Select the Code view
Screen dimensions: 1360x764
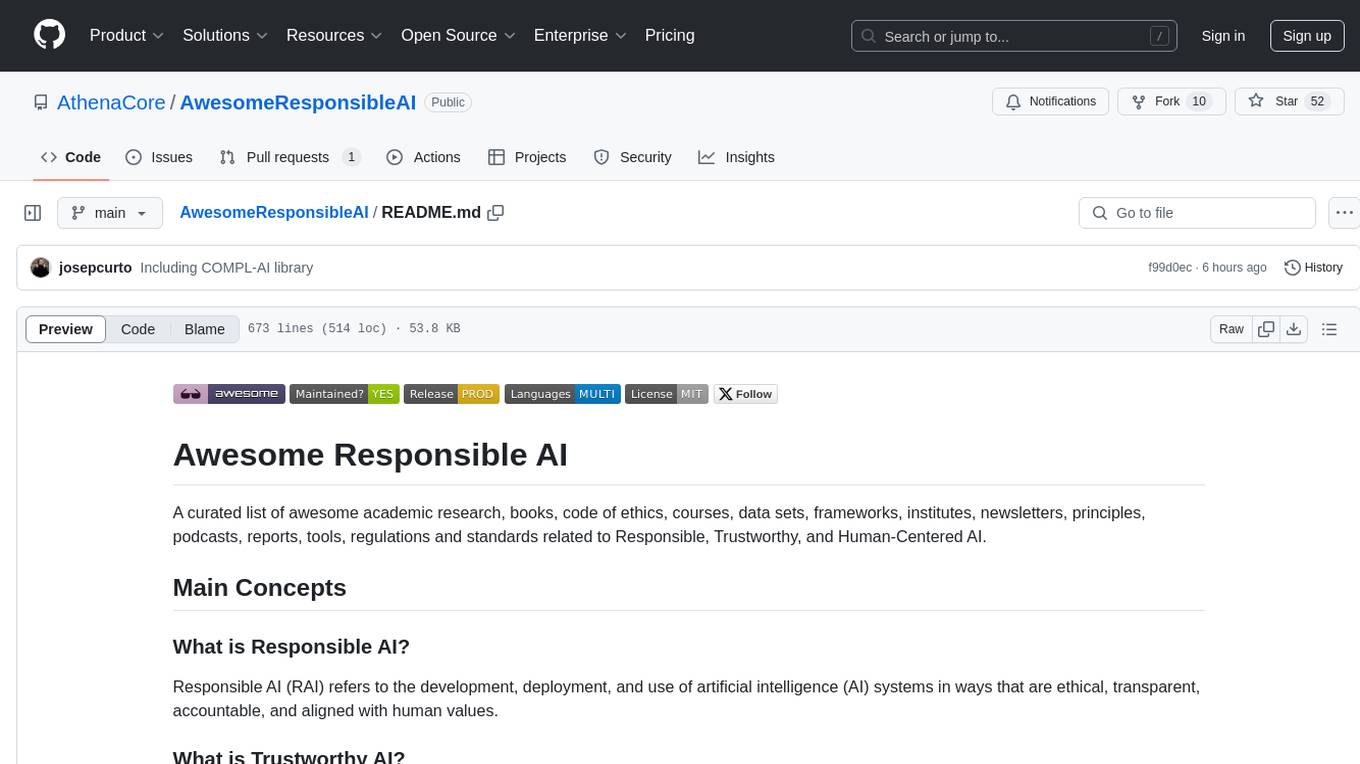[x=138, y=329]
